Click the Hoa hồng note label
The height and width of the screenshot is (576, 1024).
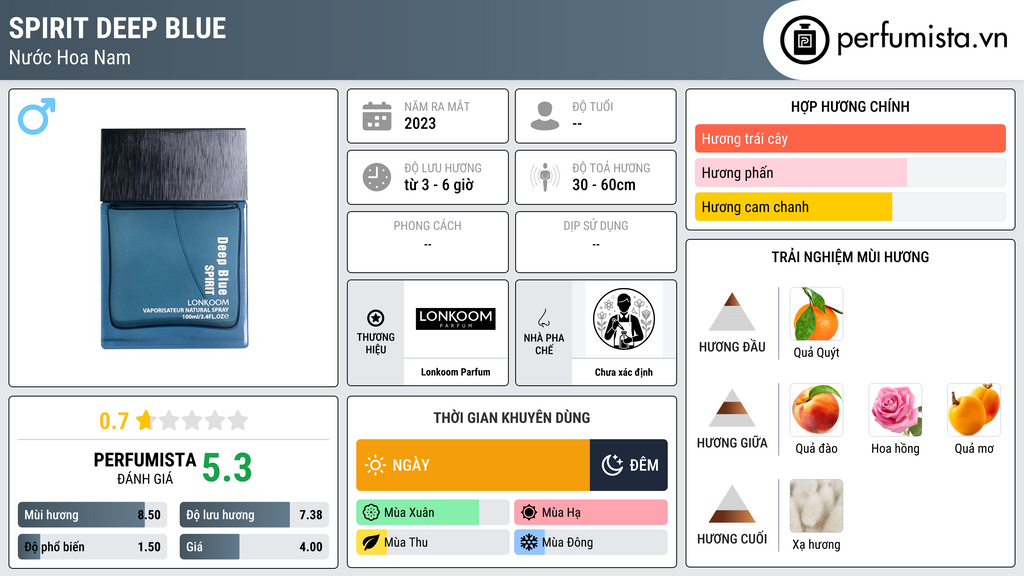coord(895,449)
